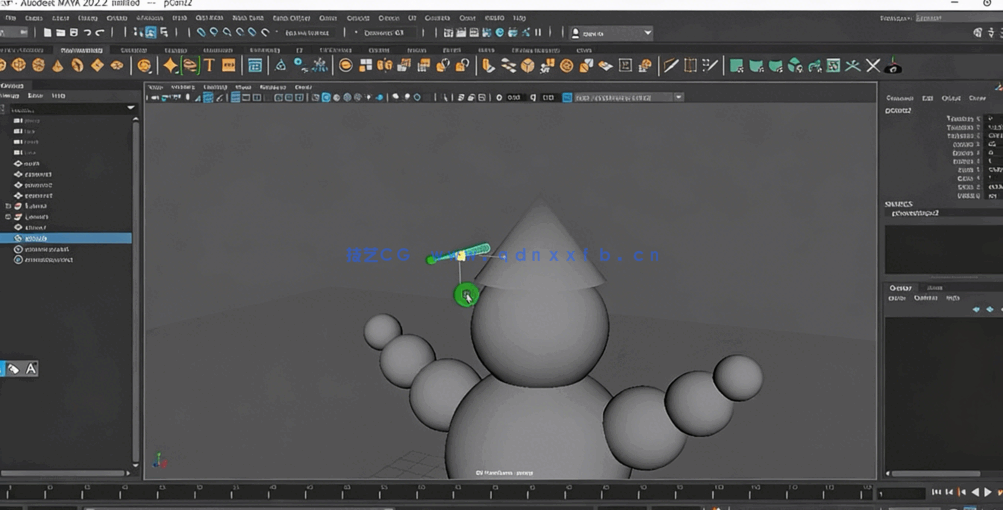Click the diagonal knife multi-cut shelf icon
1003x510 pixels.
tap(670, 65)
